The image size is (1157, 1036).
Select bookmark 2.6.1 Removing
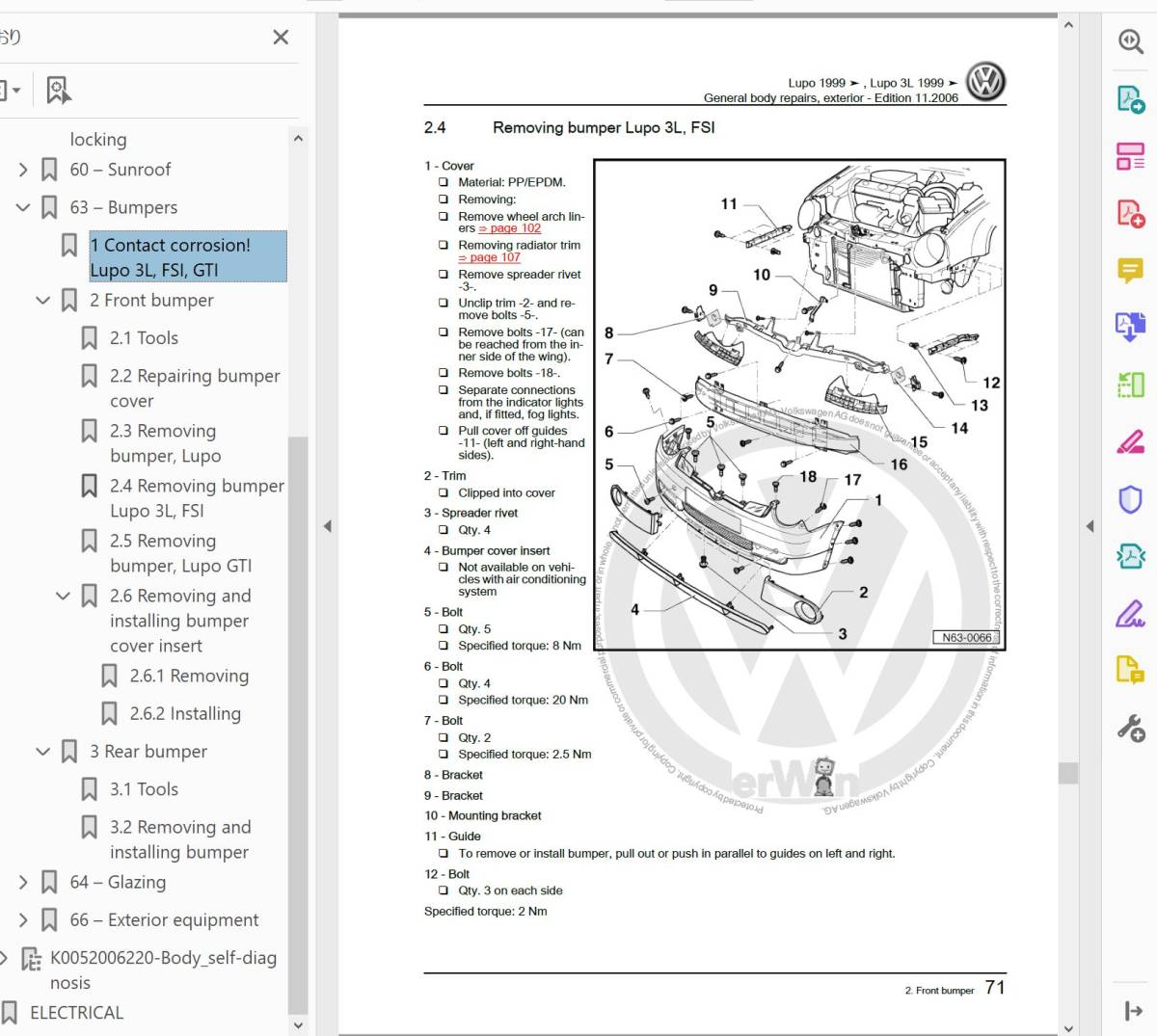tap(189, 677)
